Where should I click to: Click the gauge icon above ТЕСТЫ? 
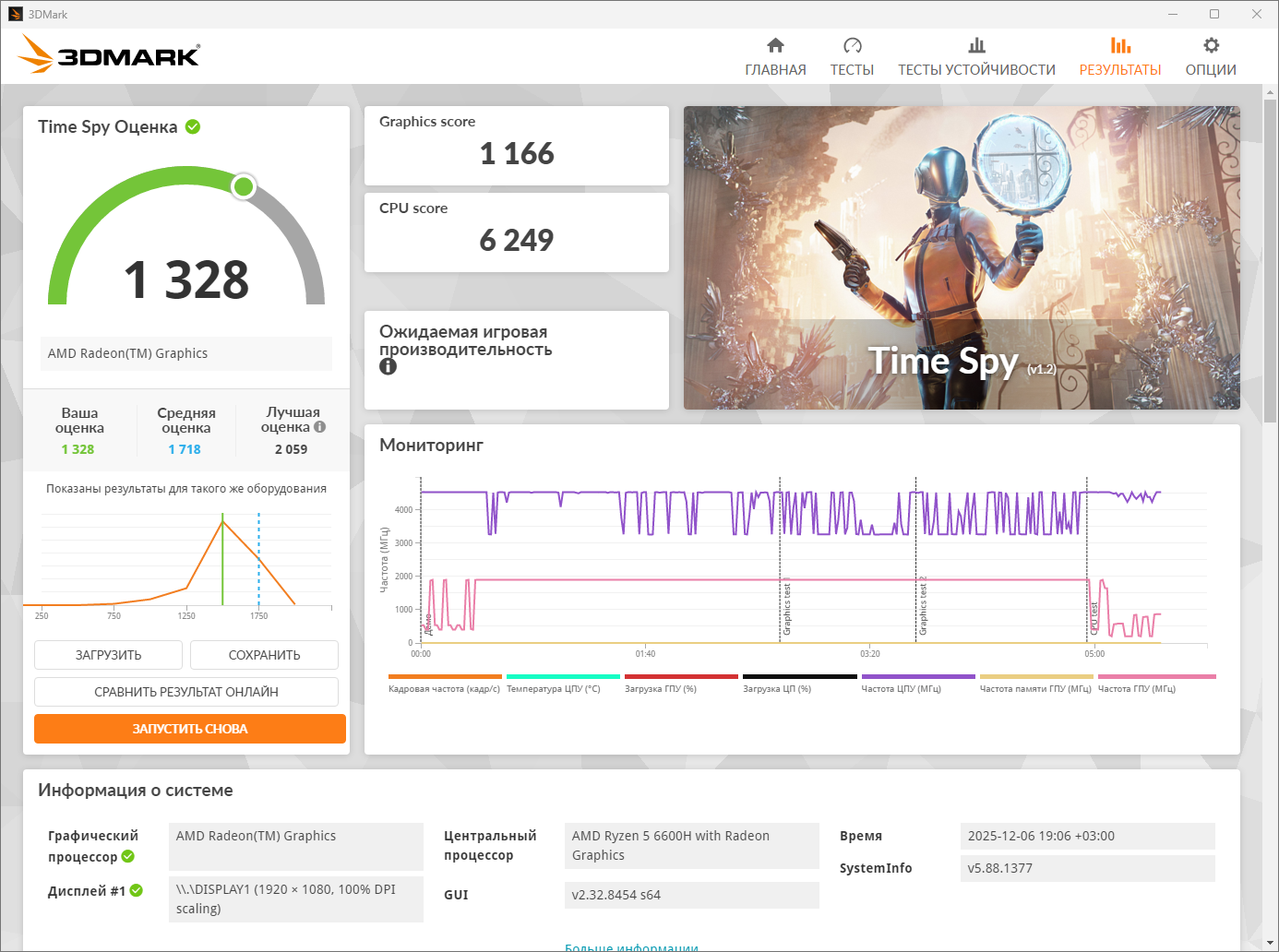tap(852, 45)
